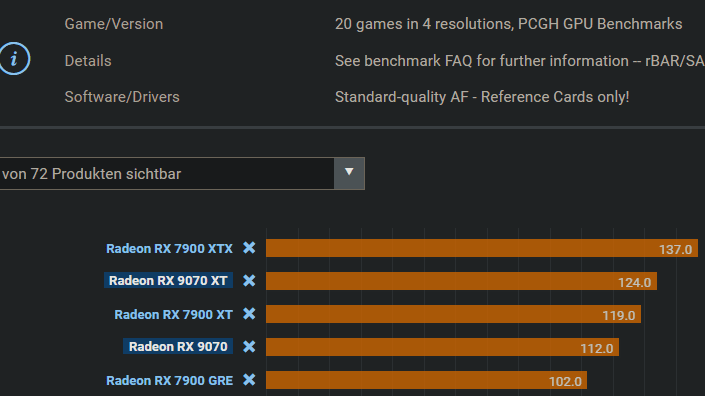Open the highlighted Radeon RX 9070 XT link
The width and height of the screenshot is (705, 396).
168,280
